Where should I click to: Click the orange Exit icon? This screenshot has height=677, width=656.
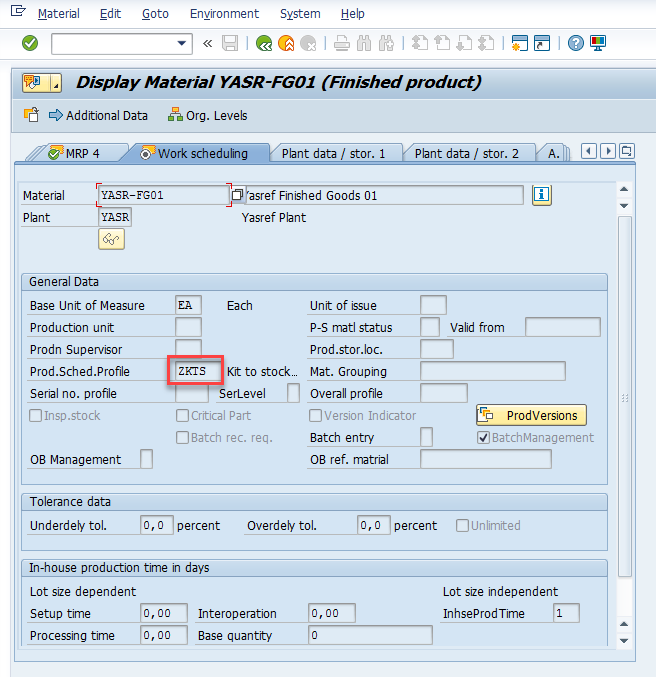coord(286,43)
